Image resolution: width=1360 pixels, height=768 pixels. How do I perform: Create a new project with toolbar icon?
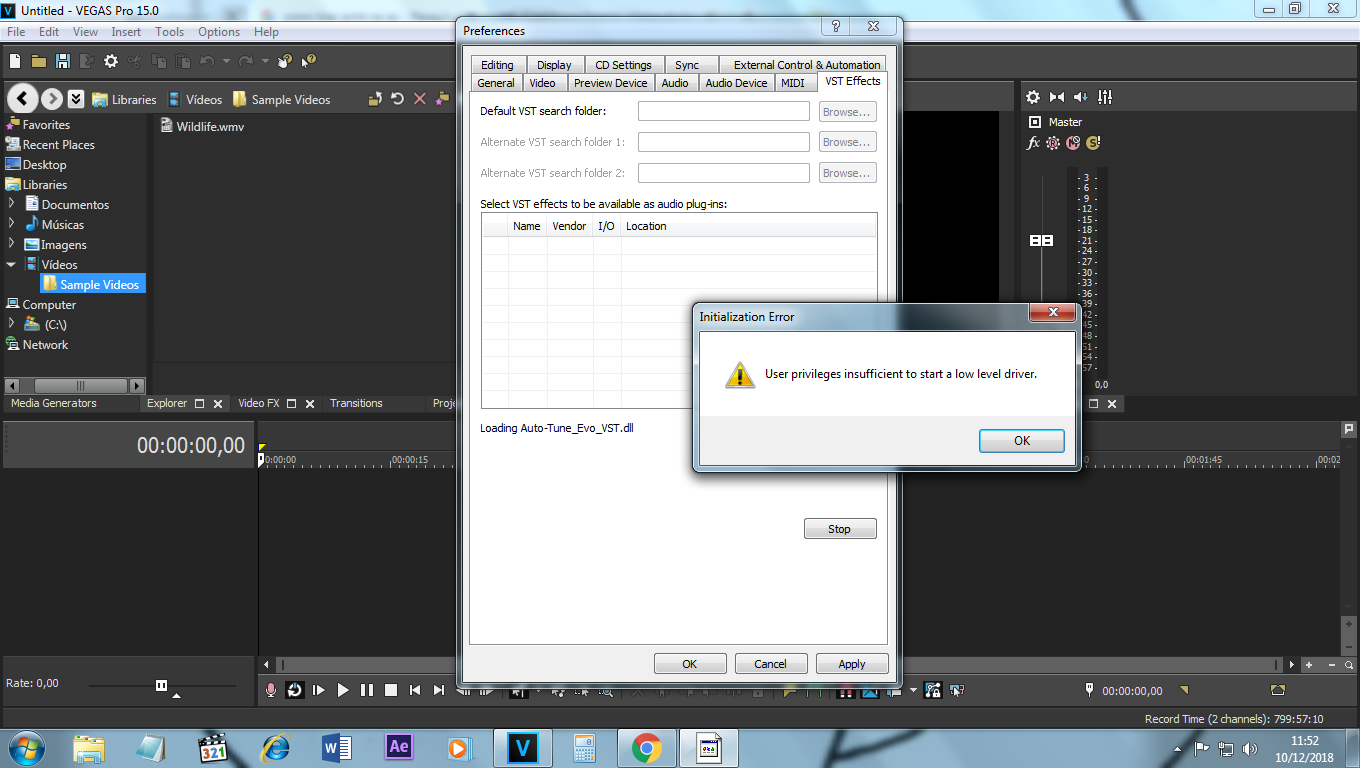15,61
